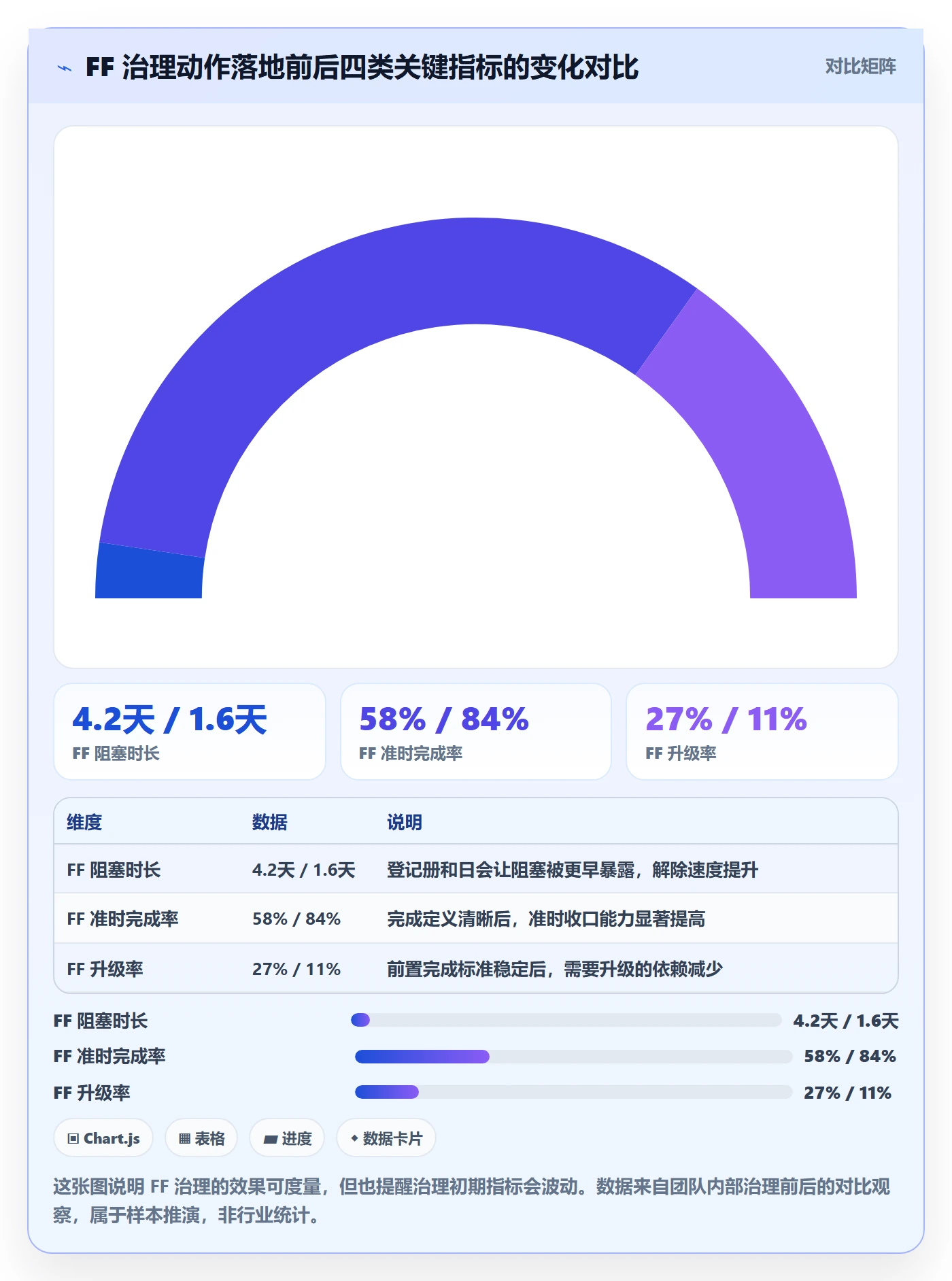Click progress label FF 准时完成率
The width and height of the screenshot is (952, 1281).
[109, 1056]
